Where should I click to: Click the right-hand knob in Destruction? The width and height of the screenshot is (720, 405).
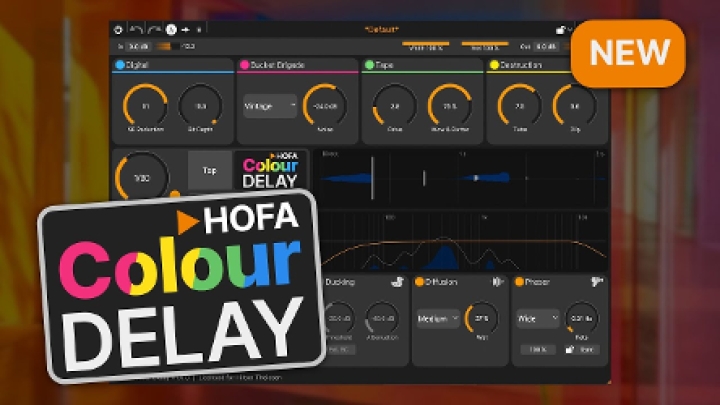574,106
